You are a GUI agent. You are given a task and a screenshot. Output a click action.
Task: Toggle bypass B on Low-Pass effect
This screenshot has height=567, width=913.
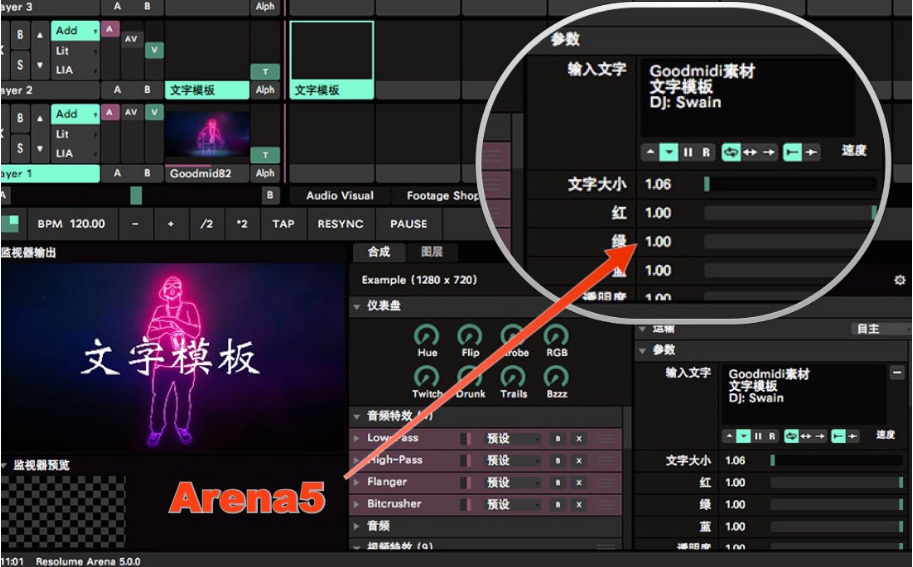coord(558,438)
